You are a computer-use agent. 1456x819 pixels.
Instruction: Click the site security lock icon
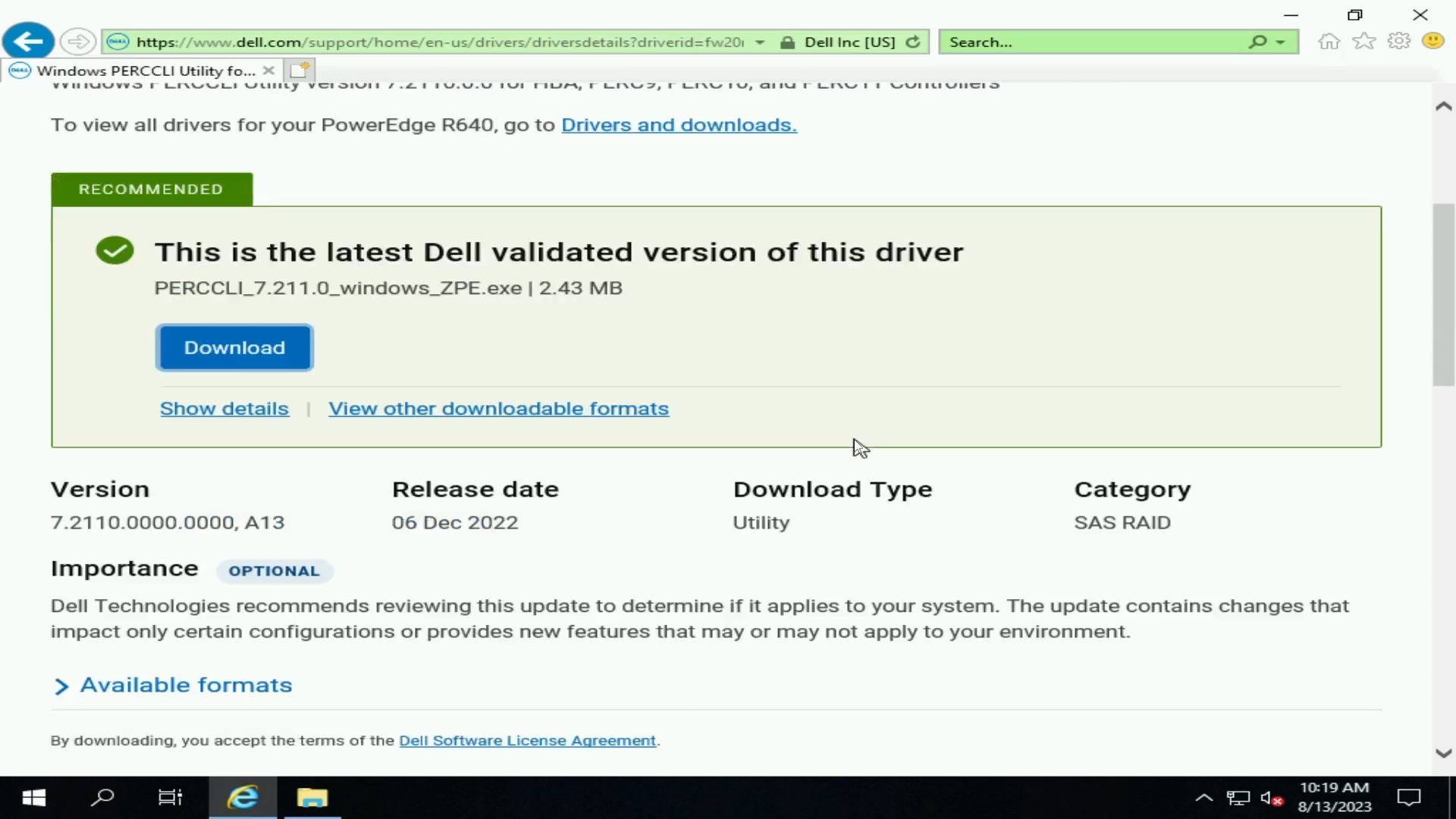(x=788, y=41)
